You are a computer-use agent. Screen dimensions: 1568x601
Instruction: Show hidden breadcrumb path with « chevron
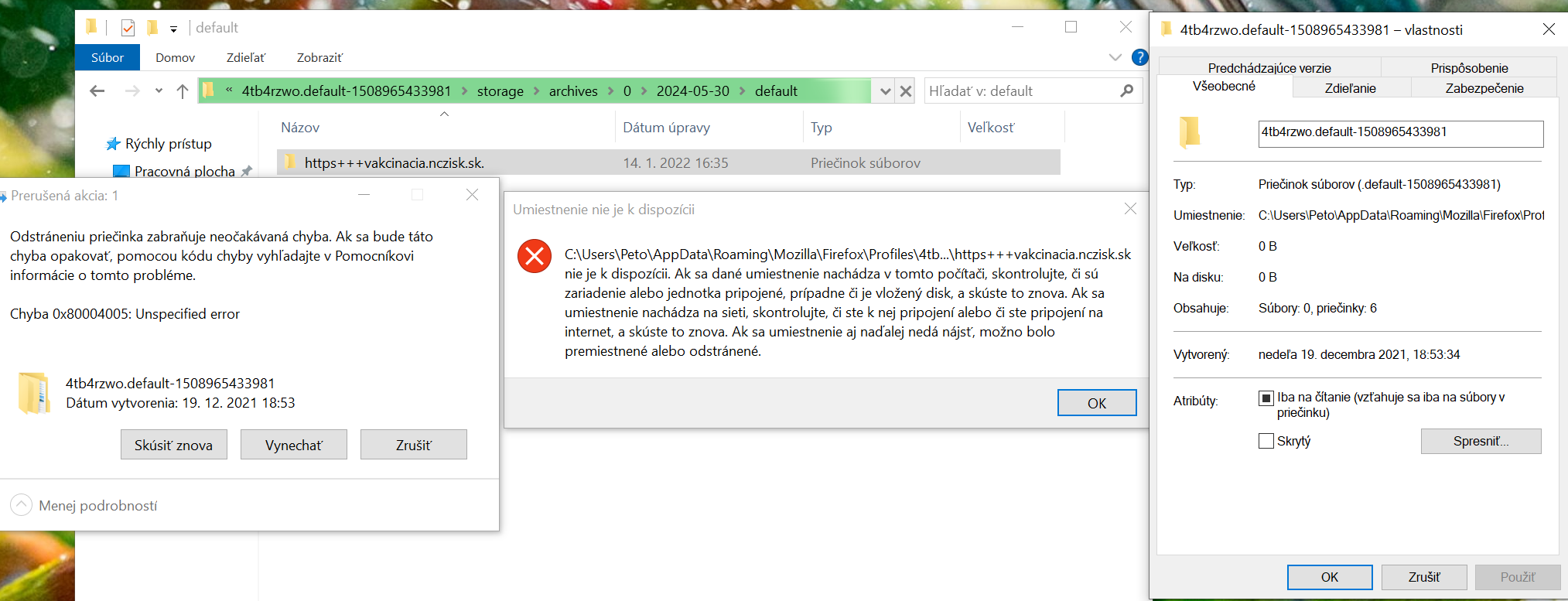[x=229, y=90]
